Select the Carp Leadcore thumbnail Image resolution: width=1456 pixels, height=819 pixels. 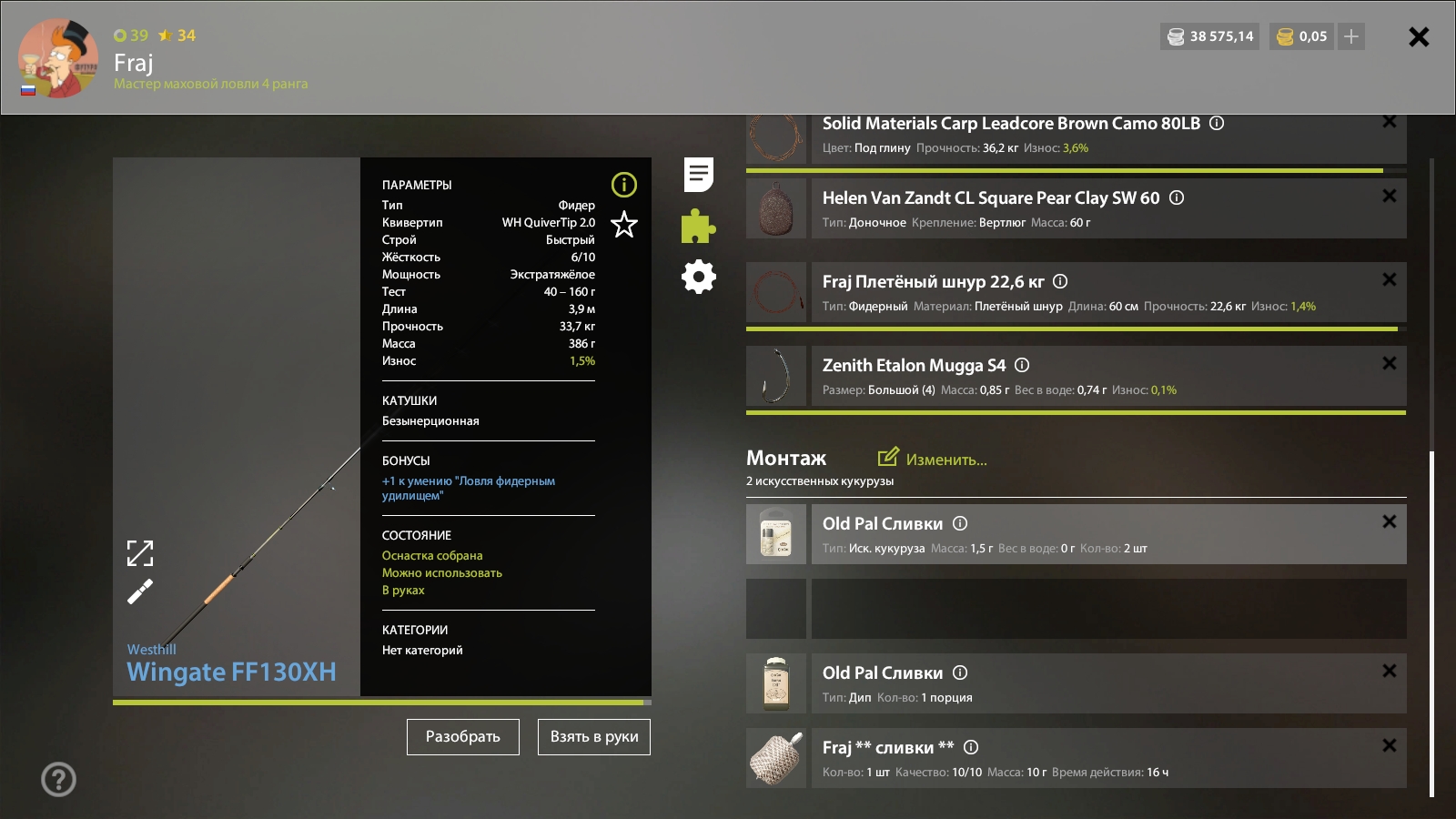coord(776,139)
